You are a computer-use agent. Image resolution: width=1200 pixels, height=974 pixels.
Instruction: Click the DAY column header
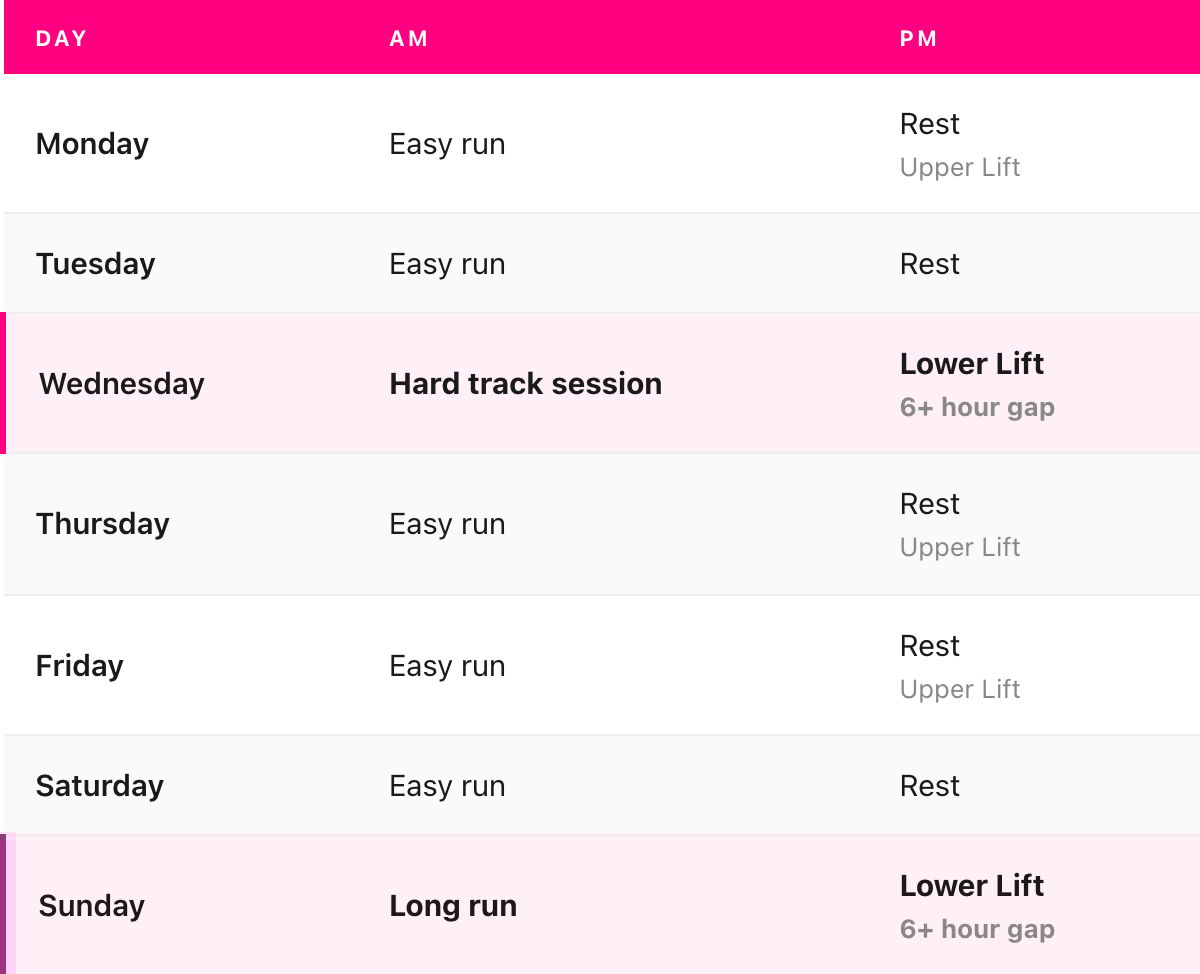point(61,39)
